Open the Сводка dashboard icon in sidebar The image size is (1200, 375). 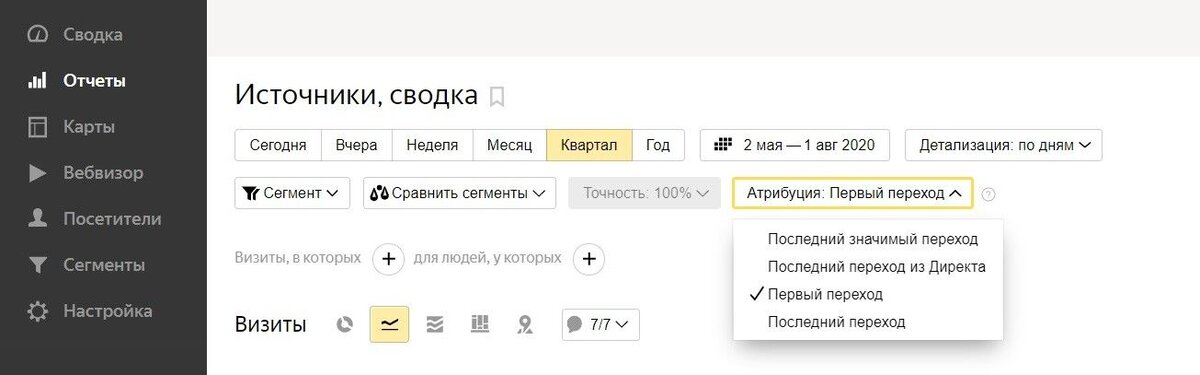click(x=38, y=34)
